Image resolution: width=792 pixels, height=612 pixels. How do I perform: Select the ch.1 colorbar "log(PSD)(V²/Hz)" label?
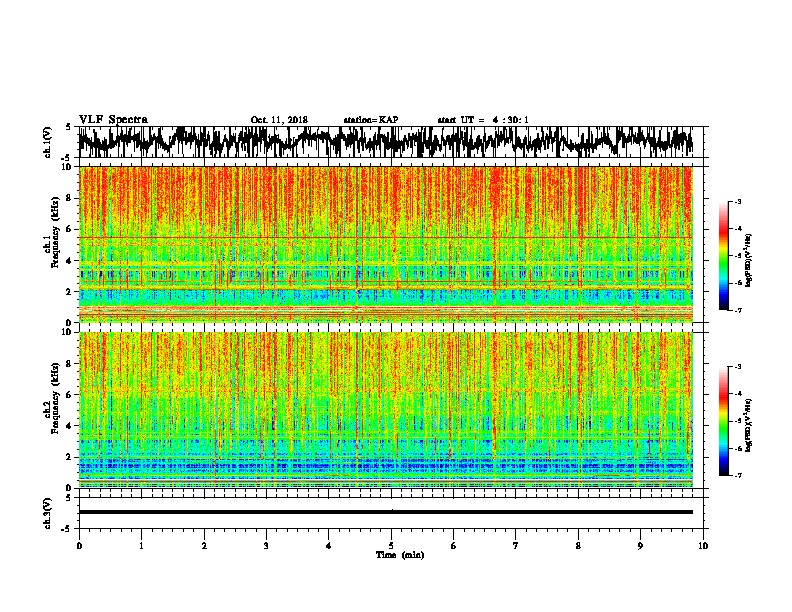[x=749, y=261]
